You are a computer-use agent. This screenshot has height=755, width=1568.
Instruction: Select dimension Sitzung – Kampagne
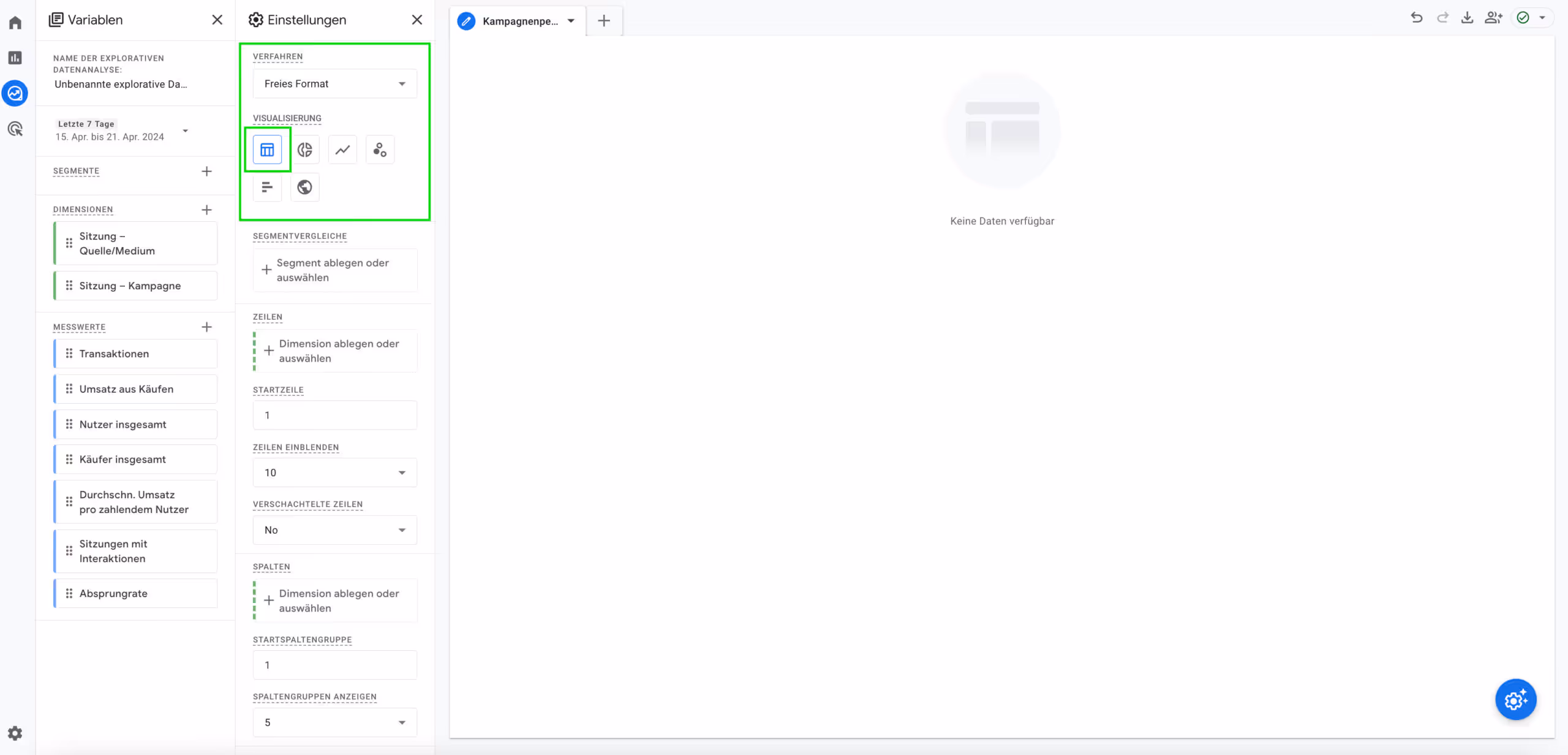[135, 286]
